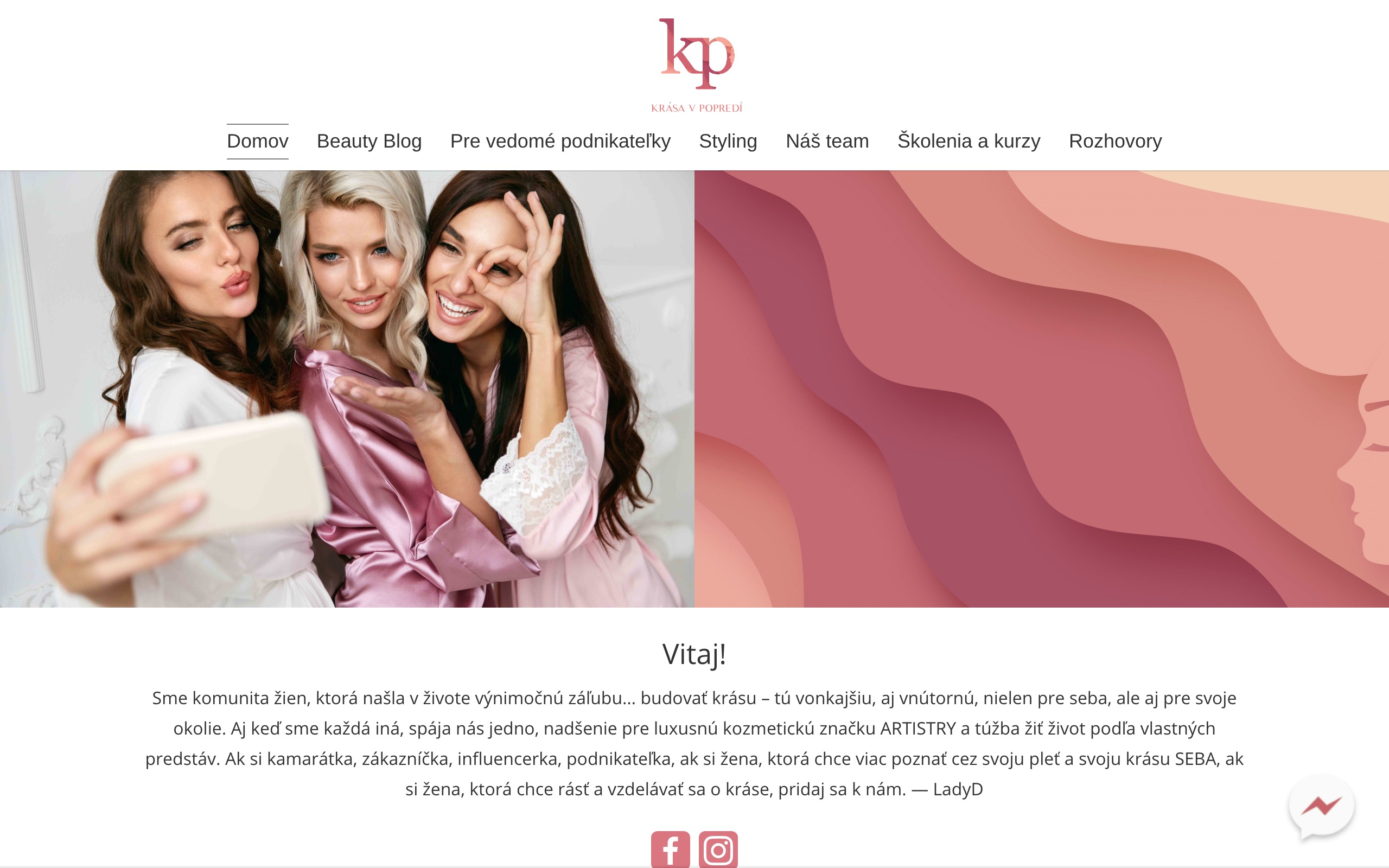Navigate to the Styling section
Screen dimensions: 1389x868
coord(728,141)
